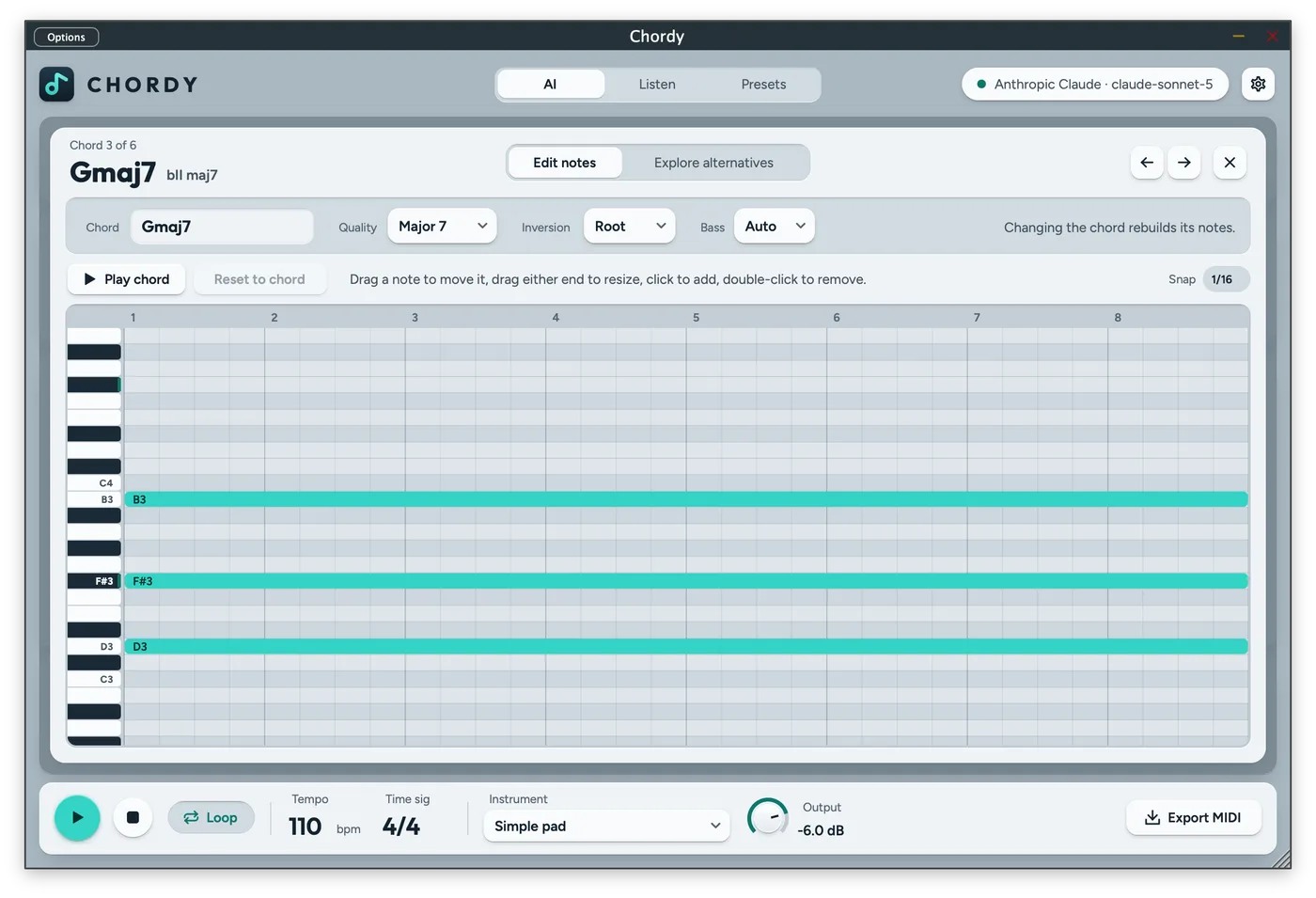
Task: Click the Chordy music note logo
Action: pyautogui.click(x=56, y=85)
